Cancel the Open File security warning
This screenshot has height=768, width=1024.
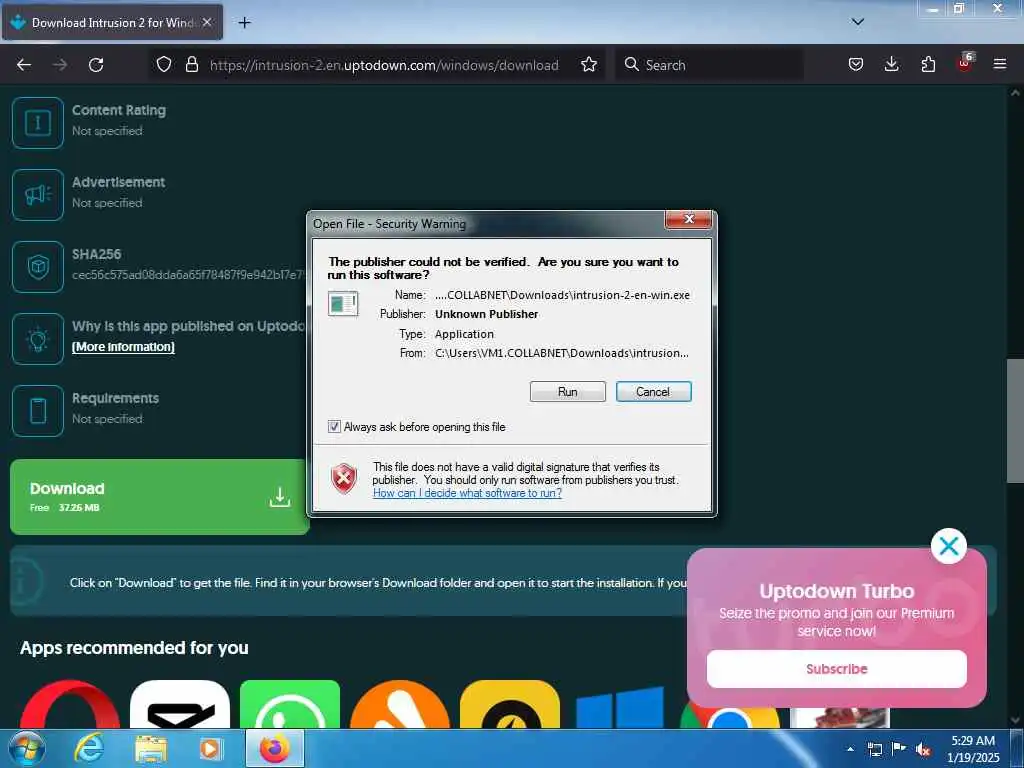click(653, 392)
